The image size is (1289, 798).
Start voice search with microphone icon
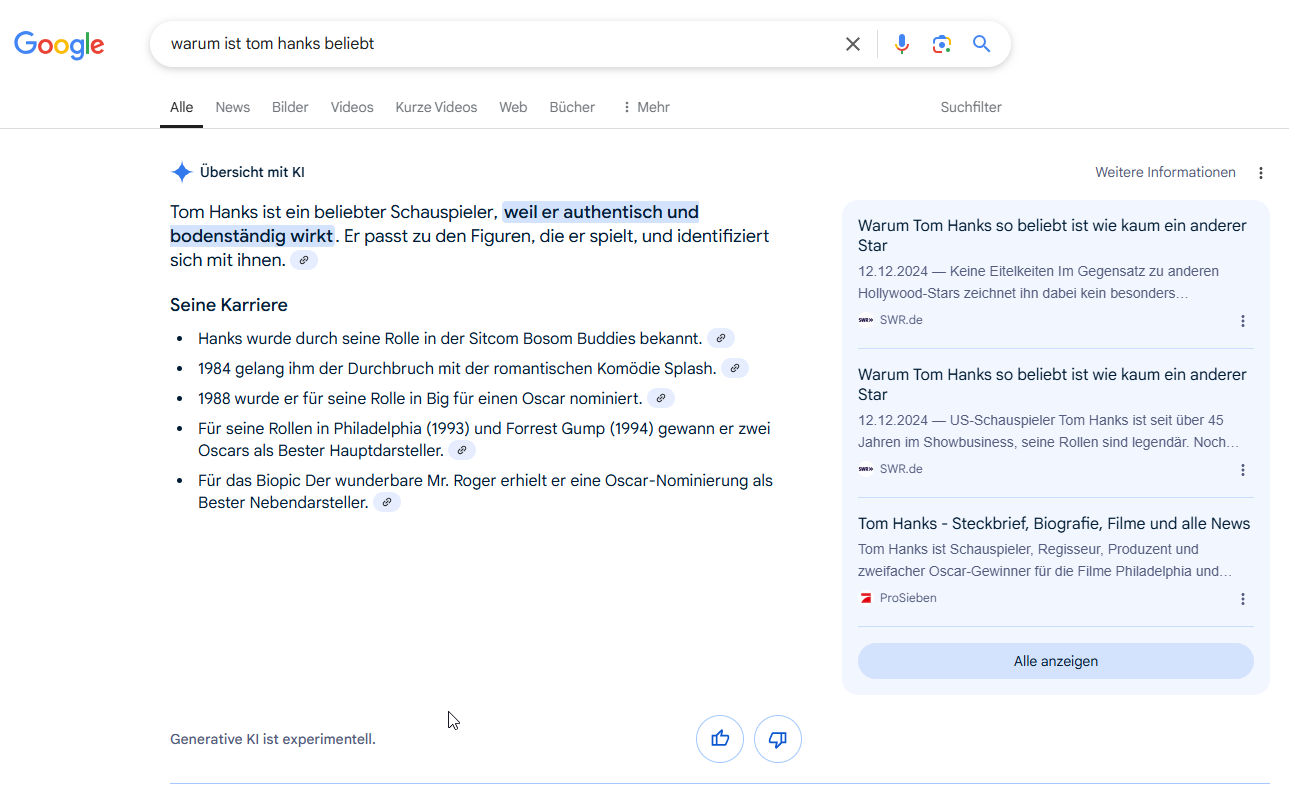[x=902, y=44]
